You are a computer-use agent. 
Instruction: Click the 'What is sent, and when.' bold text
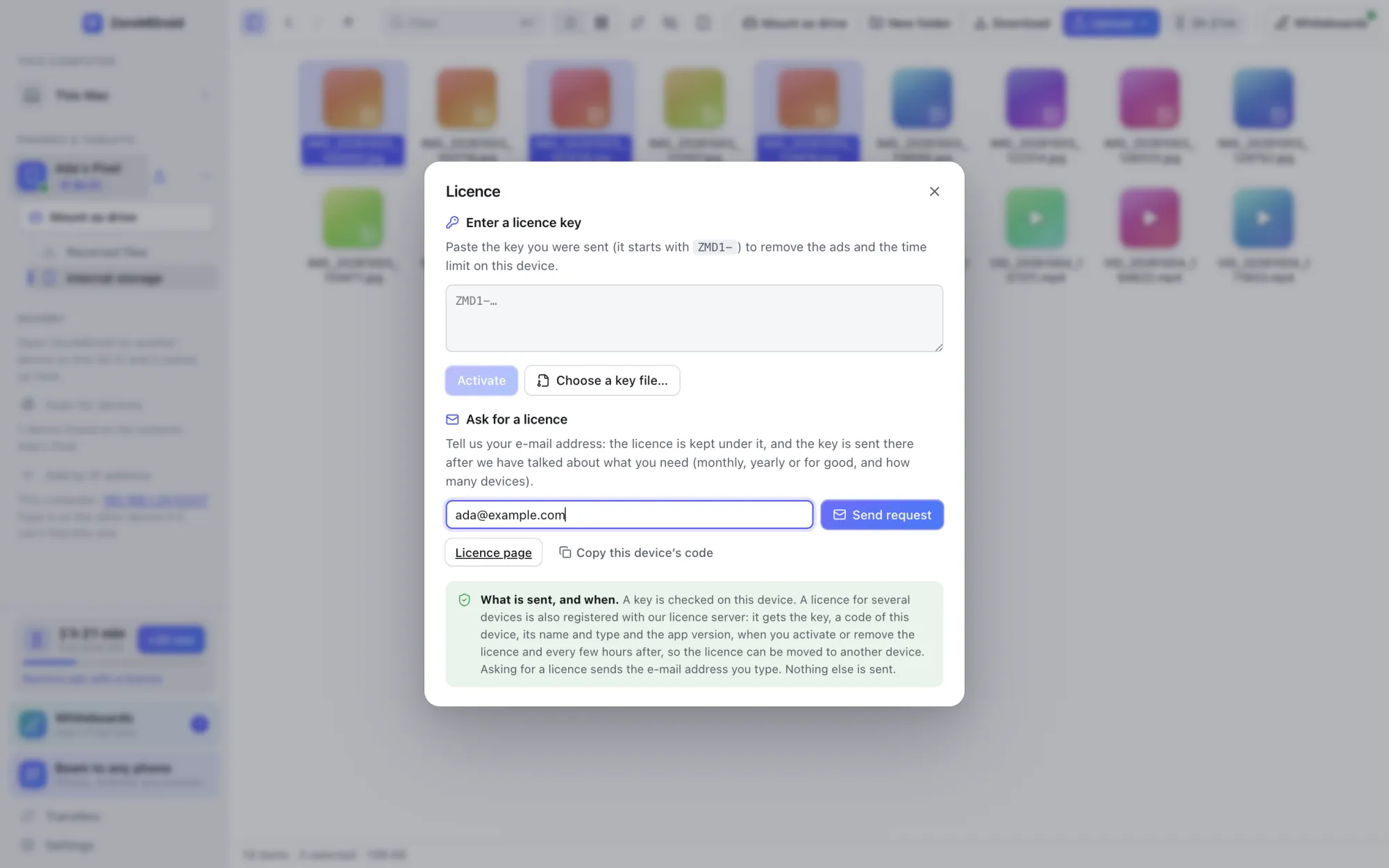(549, 599)
